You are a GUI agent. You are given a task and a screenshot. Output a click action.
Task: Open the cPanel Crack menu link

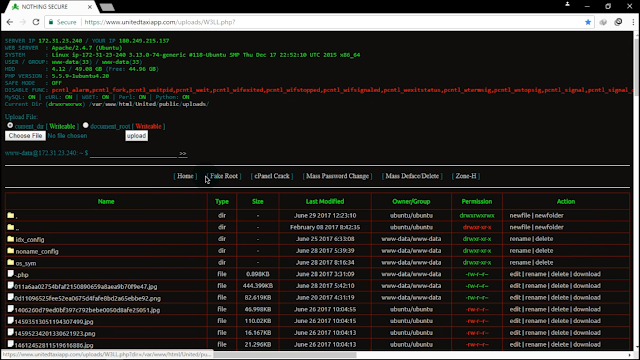click(x=272, y=176)
